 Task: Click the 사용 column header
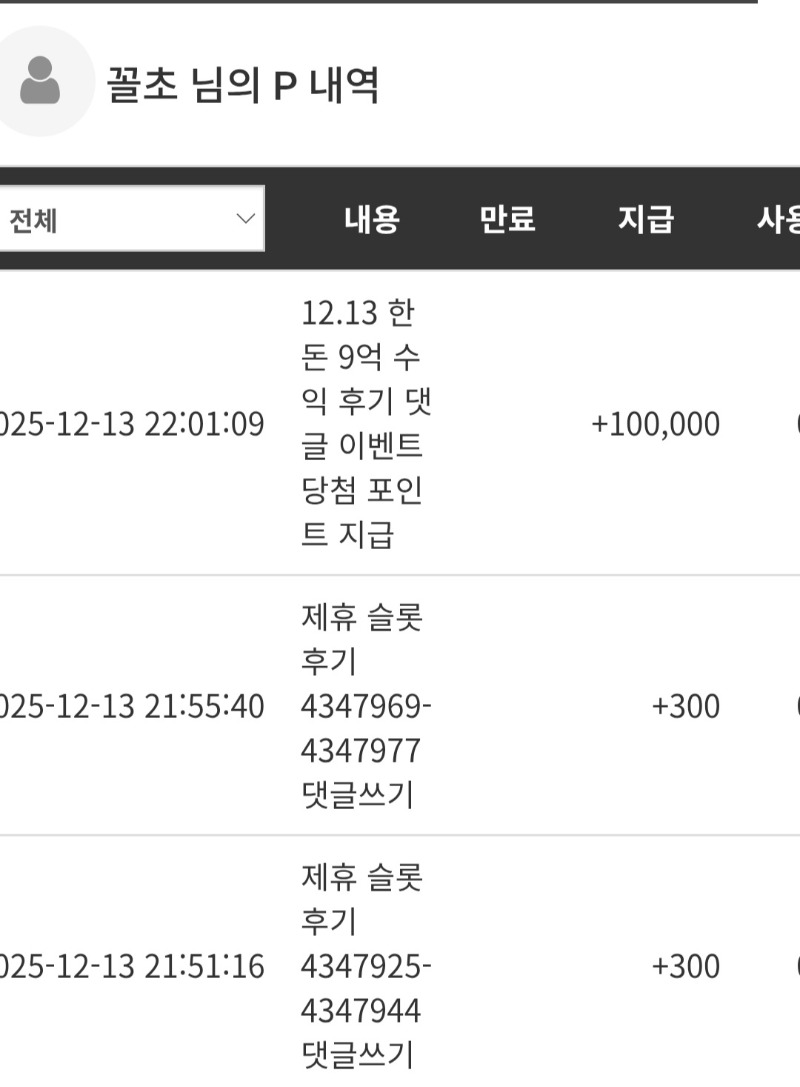[x=782, y=222]
